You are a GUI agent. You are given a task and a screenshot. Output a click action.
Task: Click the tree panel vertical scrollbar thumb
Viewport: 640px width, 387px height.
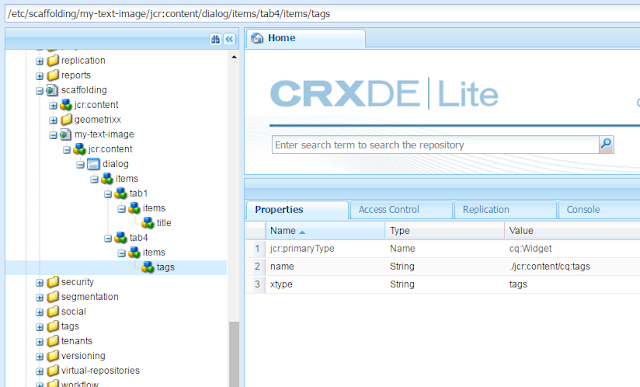(x=234, y=354)
